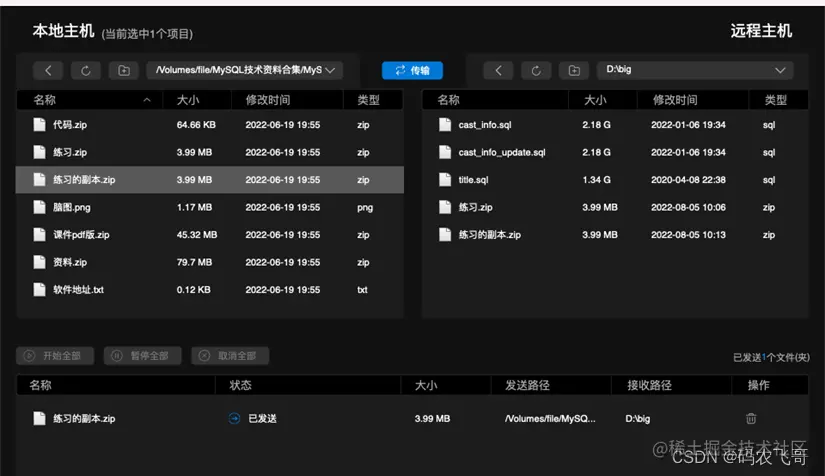Sort remote files by 类型 header
Image resolution: width=825 pixels, height=476 pixels.
click(x=779, y=100)
